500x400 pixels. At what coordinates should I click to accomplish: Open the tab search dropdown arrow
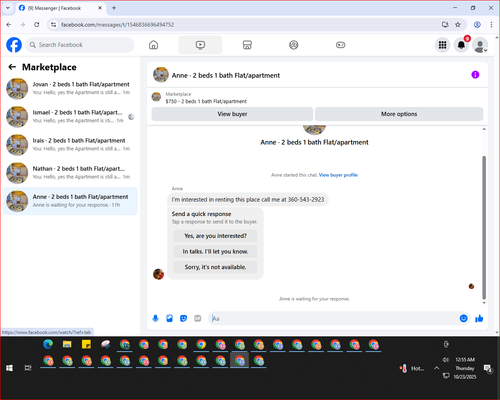click(x=8, y=8)
